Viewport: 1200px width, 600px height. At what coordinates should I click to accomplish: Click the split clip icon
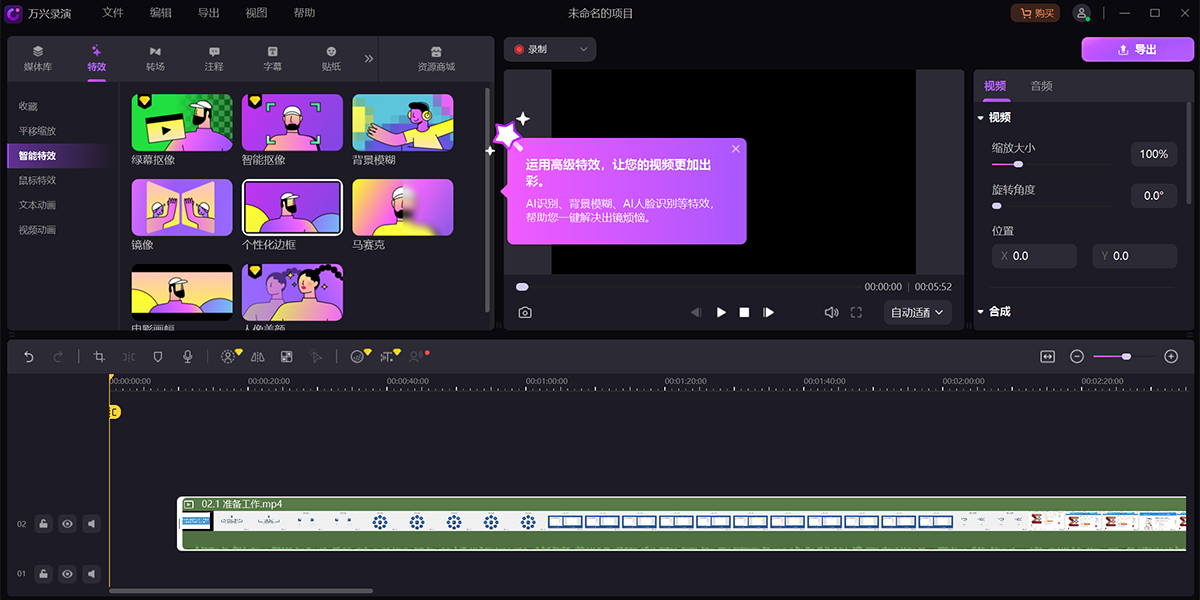pos(129,356)
